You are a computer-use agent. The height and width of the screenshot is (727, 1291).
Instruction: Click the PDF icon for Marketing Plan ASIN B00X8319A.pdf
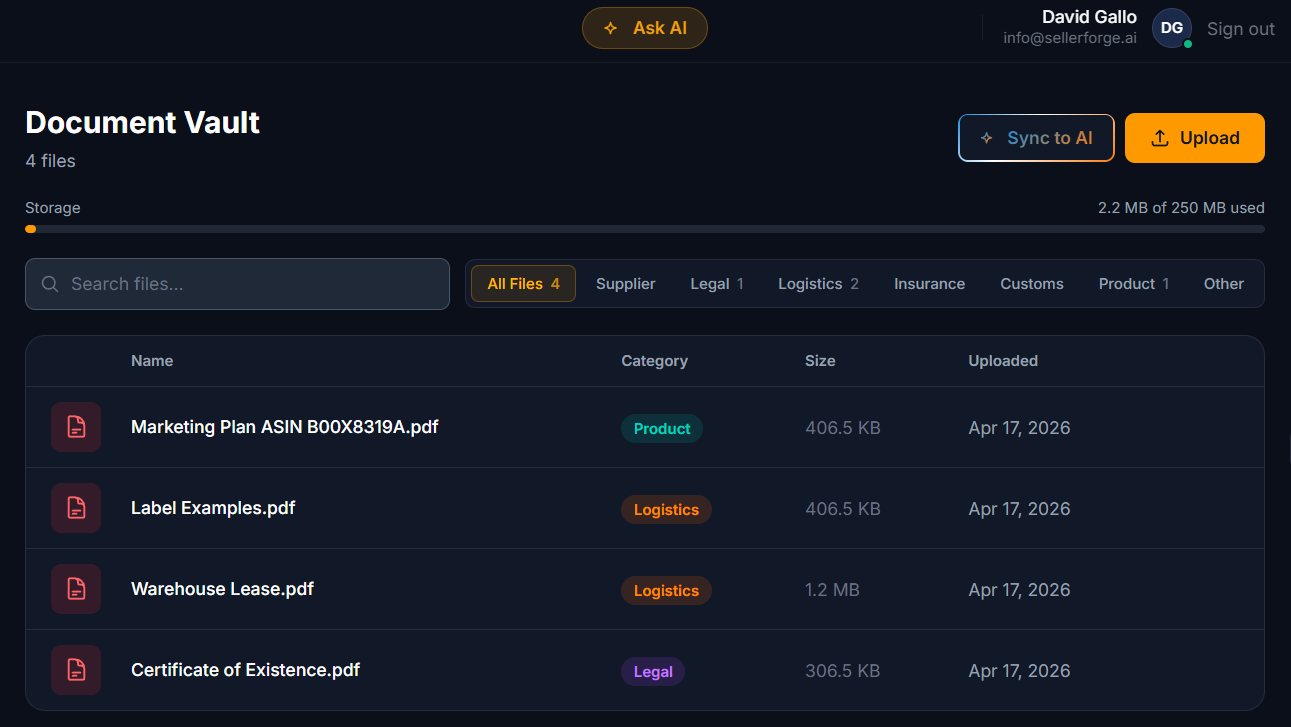coord(76,427)
